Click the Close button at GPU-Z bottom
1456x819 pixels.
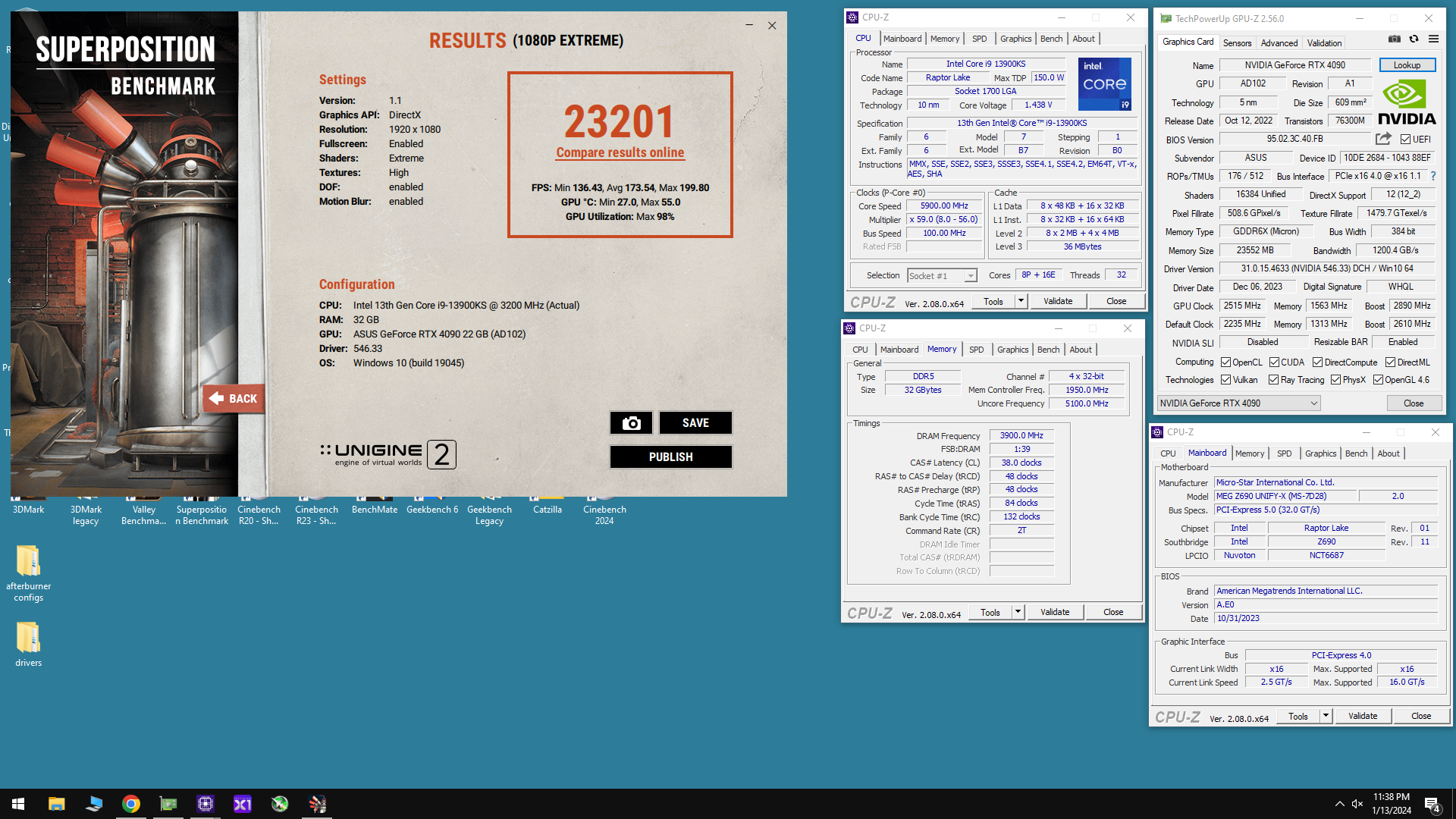pyautogui.click(x=1414, y=403)
